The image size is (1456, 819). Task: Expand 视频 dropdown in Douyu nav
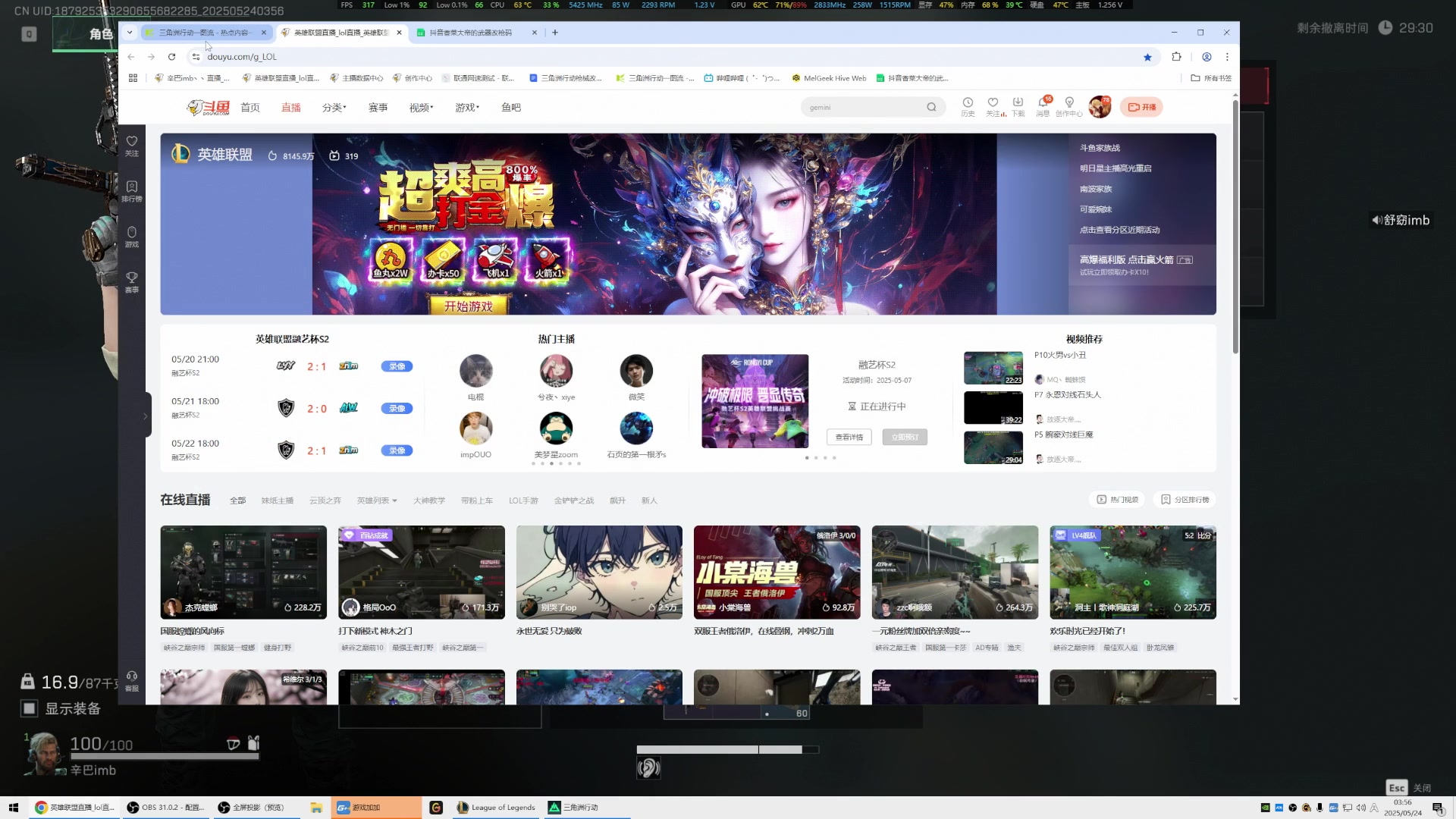coord(421,108)
